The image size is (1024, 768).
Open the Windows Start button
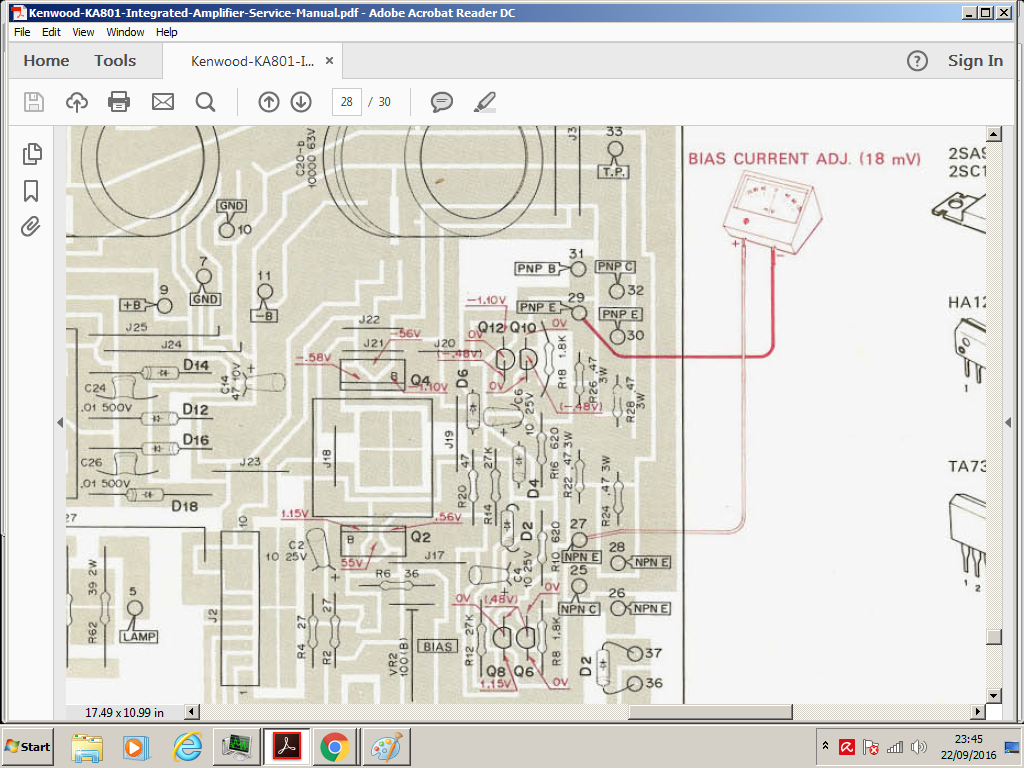coord(28,746)
